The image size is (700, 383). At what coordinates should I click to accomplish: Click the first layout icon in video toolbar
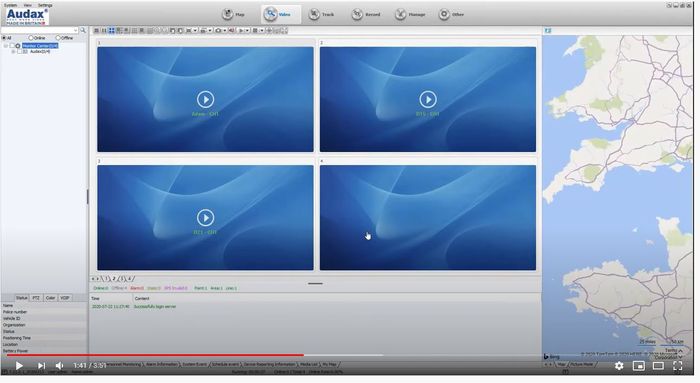click(96, 30)
